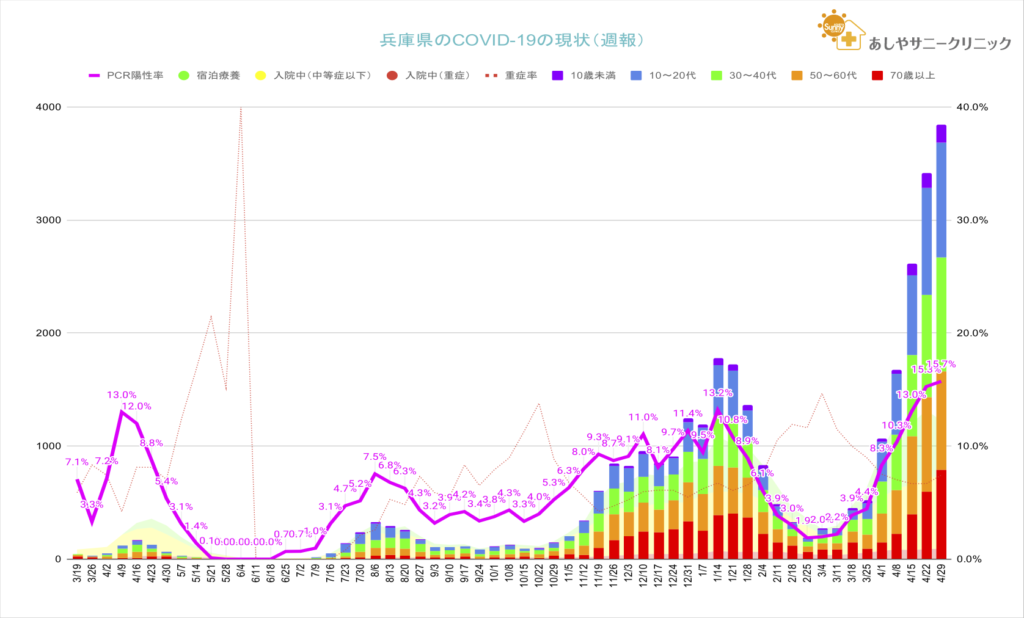Image resolution: width=1024 pixels, height=618 pixels.
Task: Select the 70歳以上 red legend swatch
Action: point(877,75)
